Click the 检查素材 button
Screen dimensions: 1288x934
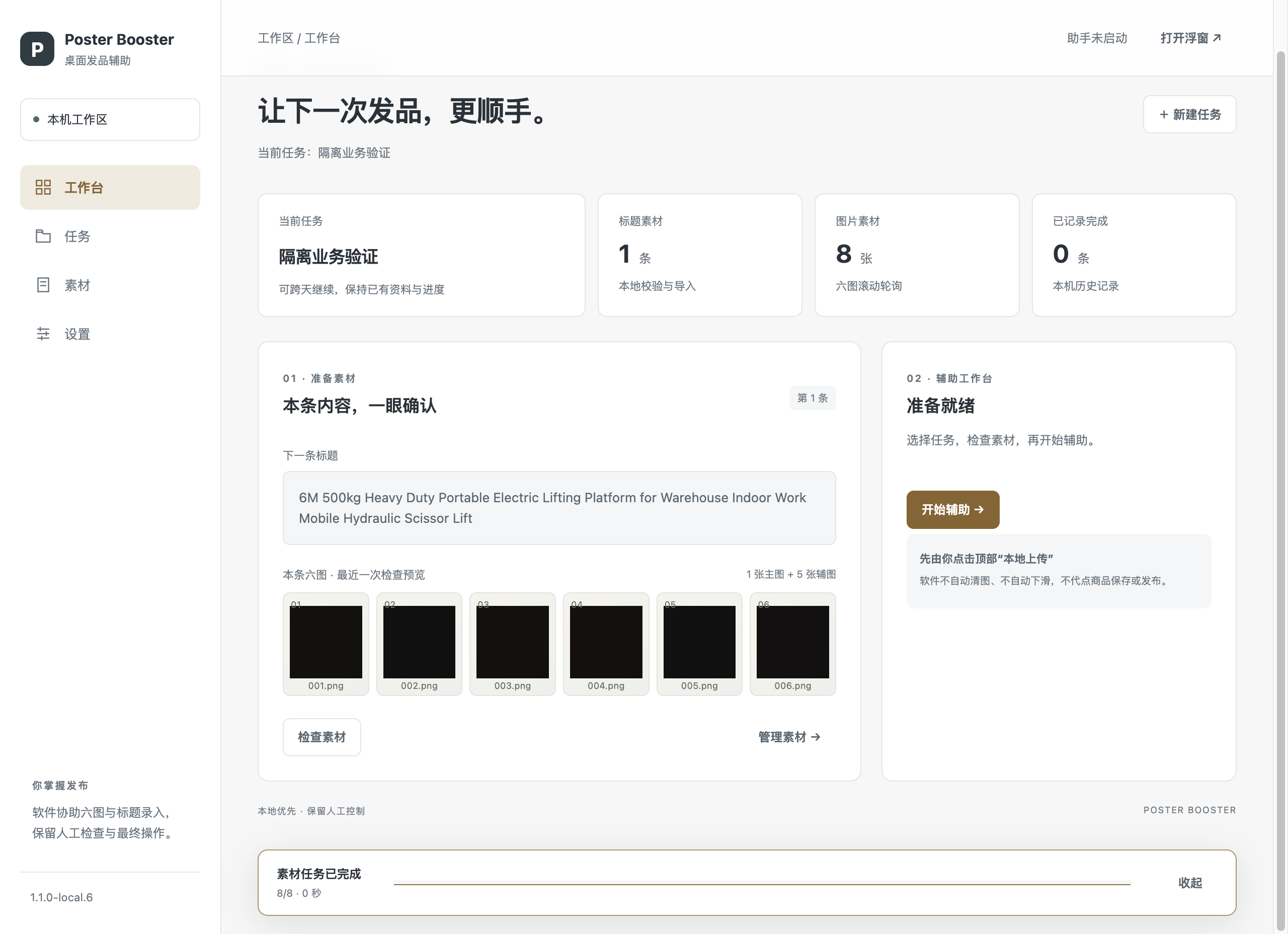pyautogui.click(x=322, y=737)
